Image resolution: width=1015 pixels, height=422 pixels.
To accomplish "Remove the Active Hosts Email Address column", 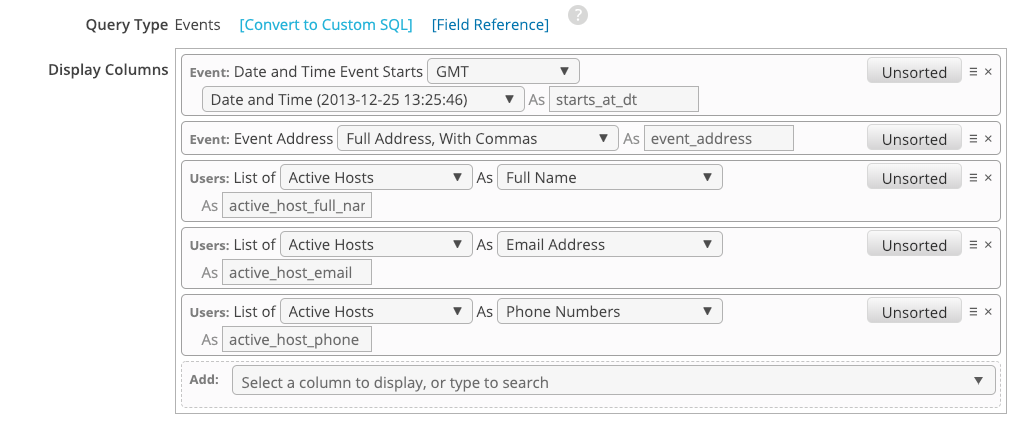I will point(988,245).
